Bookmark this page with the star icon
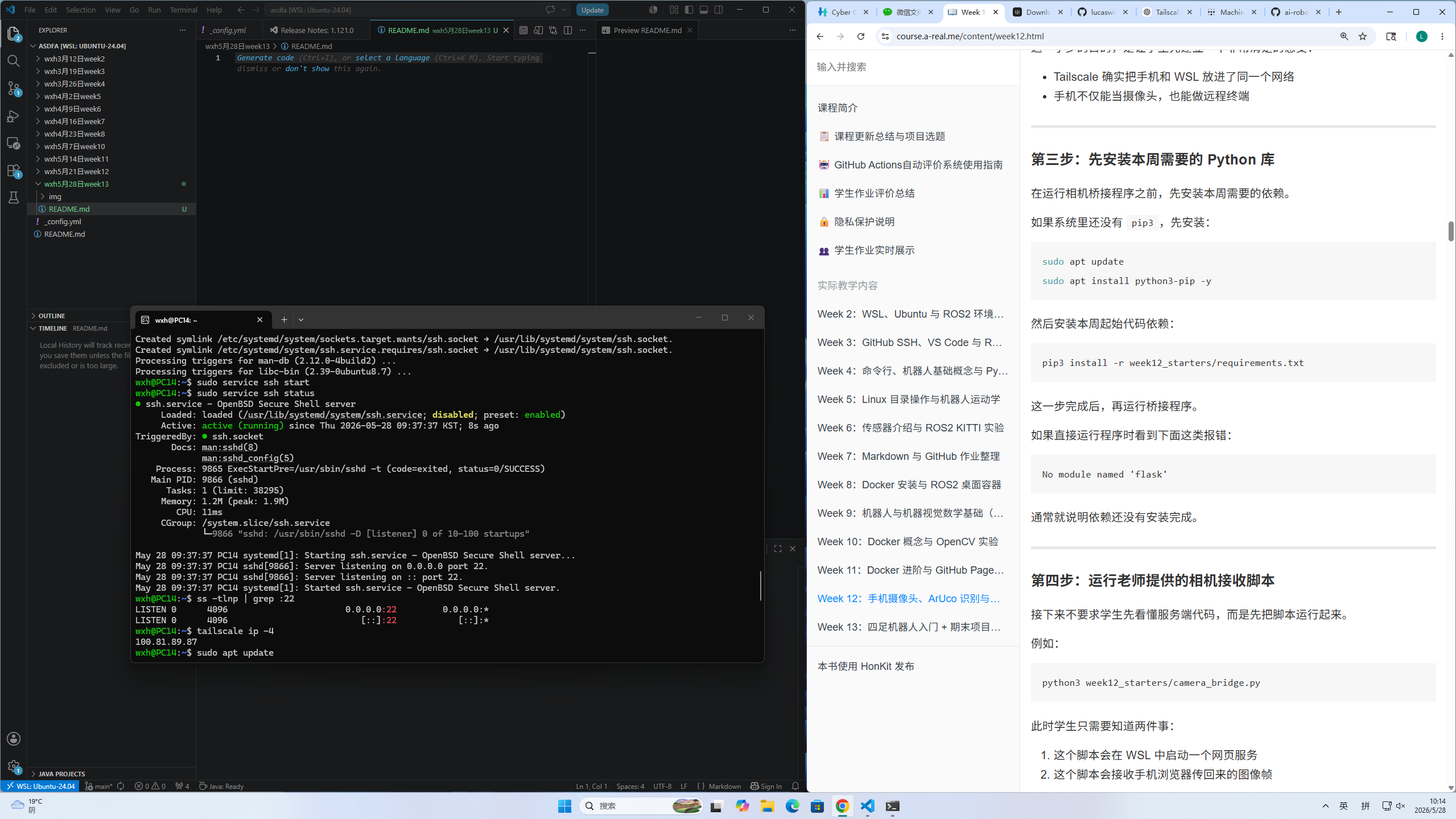This screenshot has width=1456, height=819. pos(1363,36)
